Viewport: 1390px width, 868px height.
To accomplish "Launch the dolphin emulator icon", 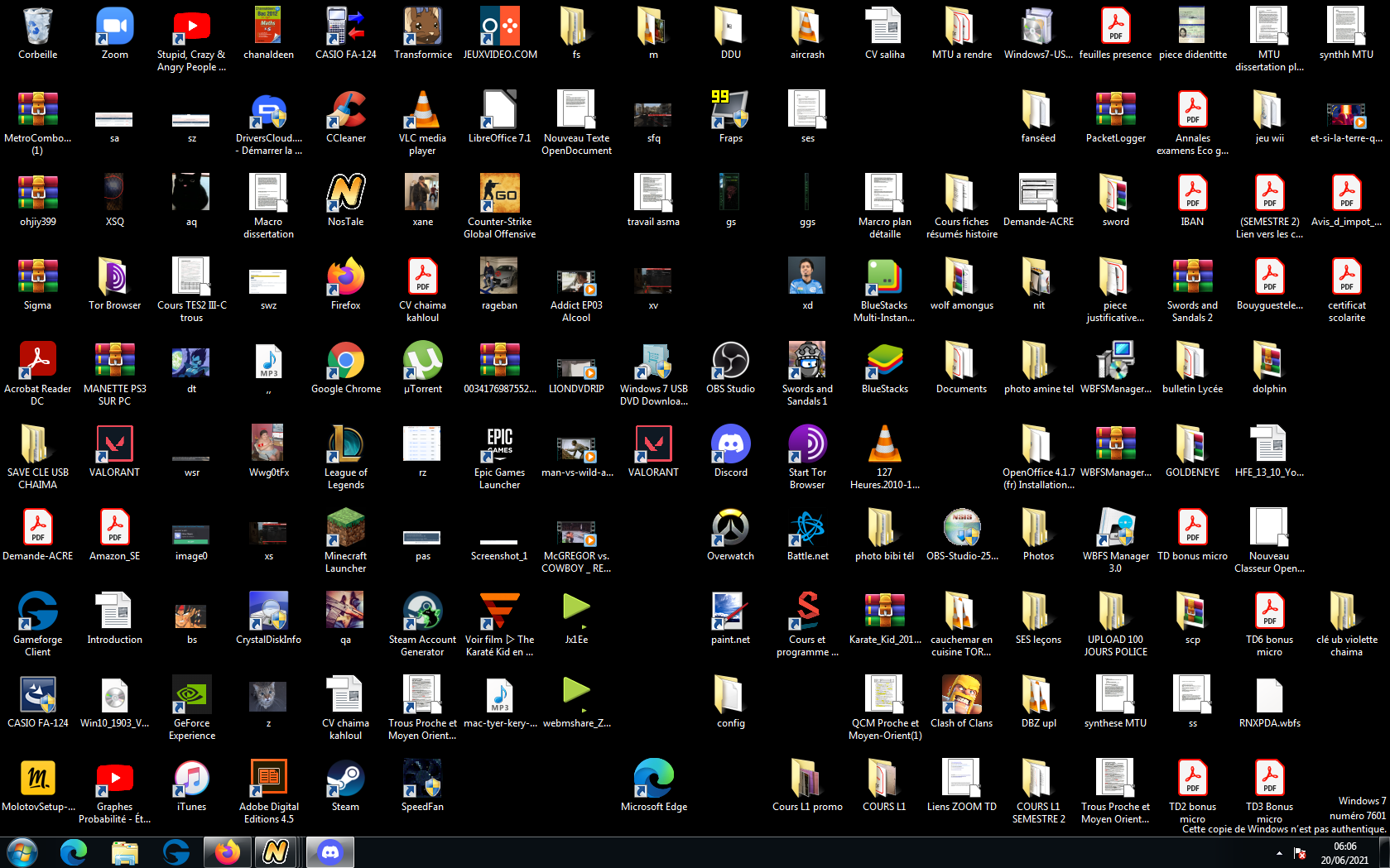I will 1269,367.
